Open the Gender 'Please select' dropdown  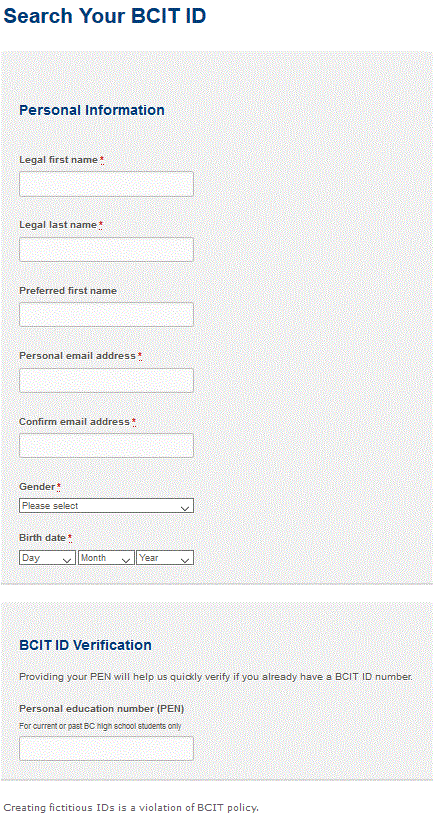(106, 506)
